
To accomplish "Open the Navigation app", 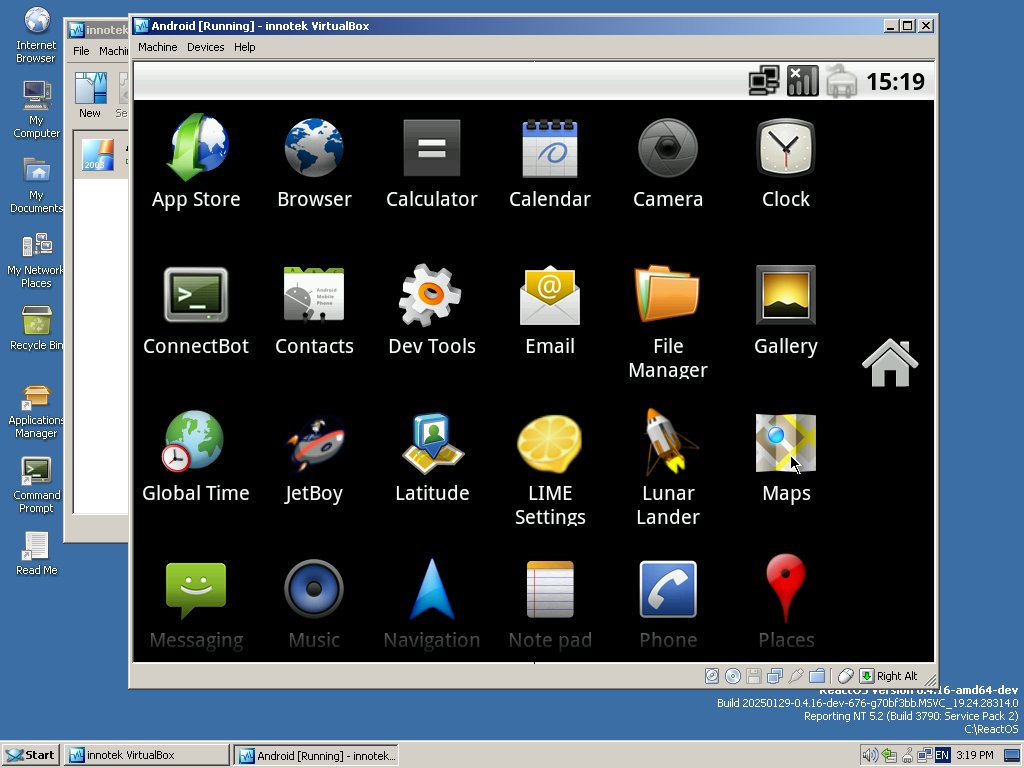I will tap(432, 603).
